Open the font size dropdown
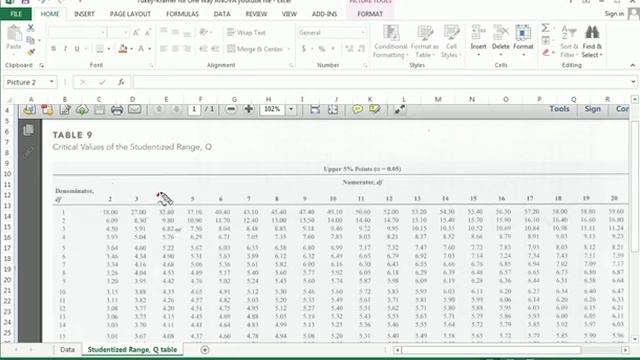The width and height of the screenshot is (640, 360). (125, 32)
